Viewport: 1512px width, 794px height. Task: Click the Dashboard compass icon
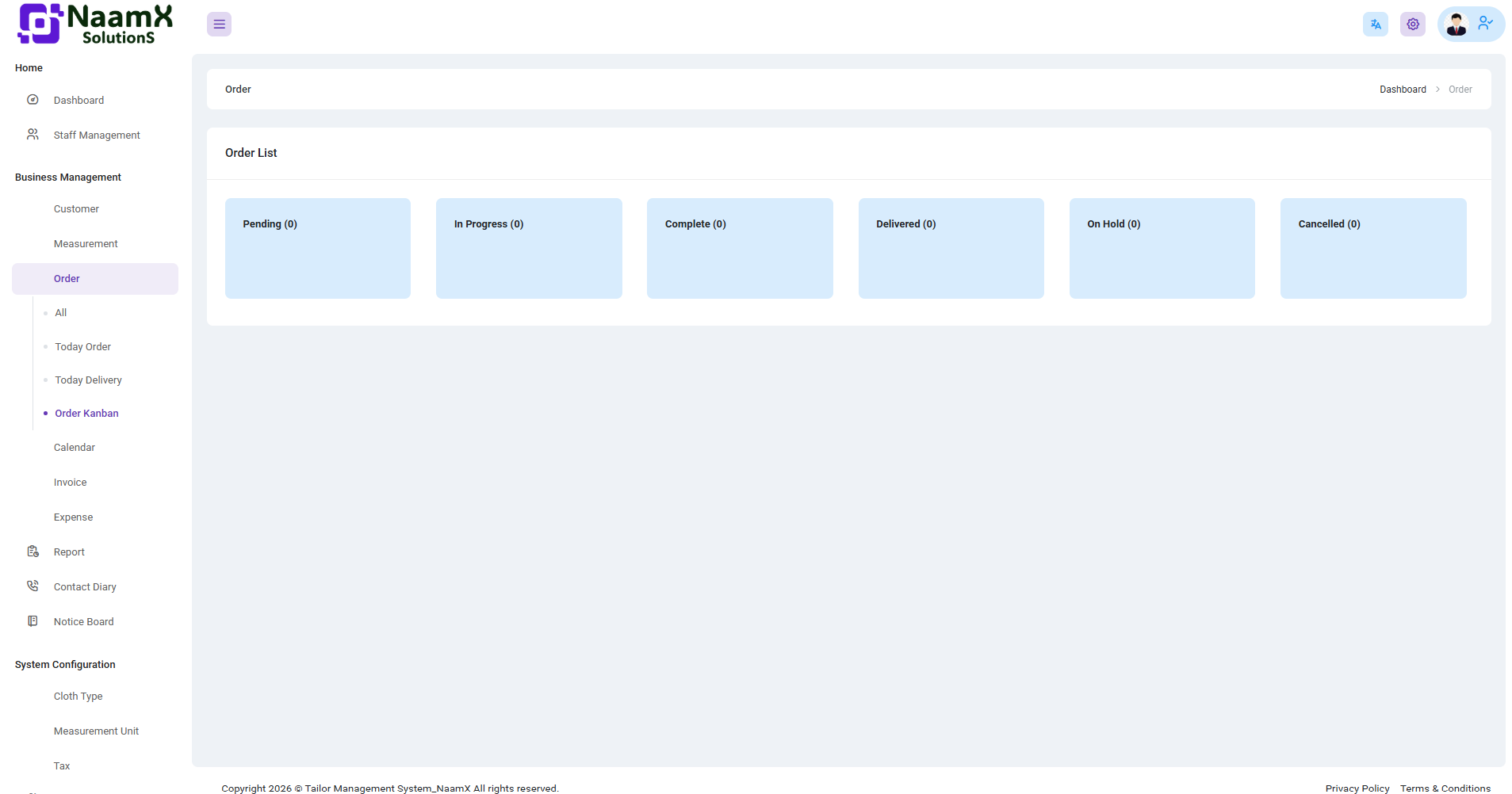coord(33,100)
